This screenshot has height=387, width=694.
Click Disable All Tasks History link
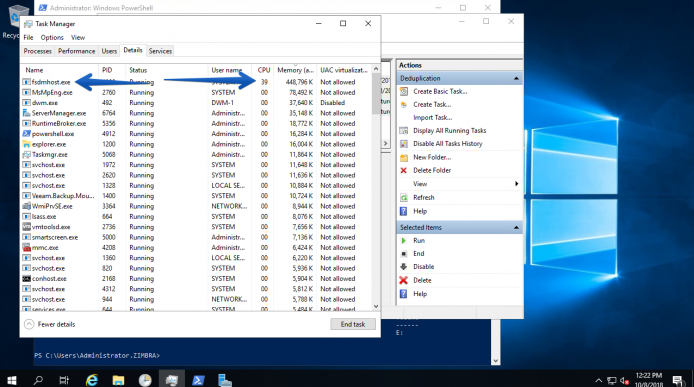pos(447,144)
